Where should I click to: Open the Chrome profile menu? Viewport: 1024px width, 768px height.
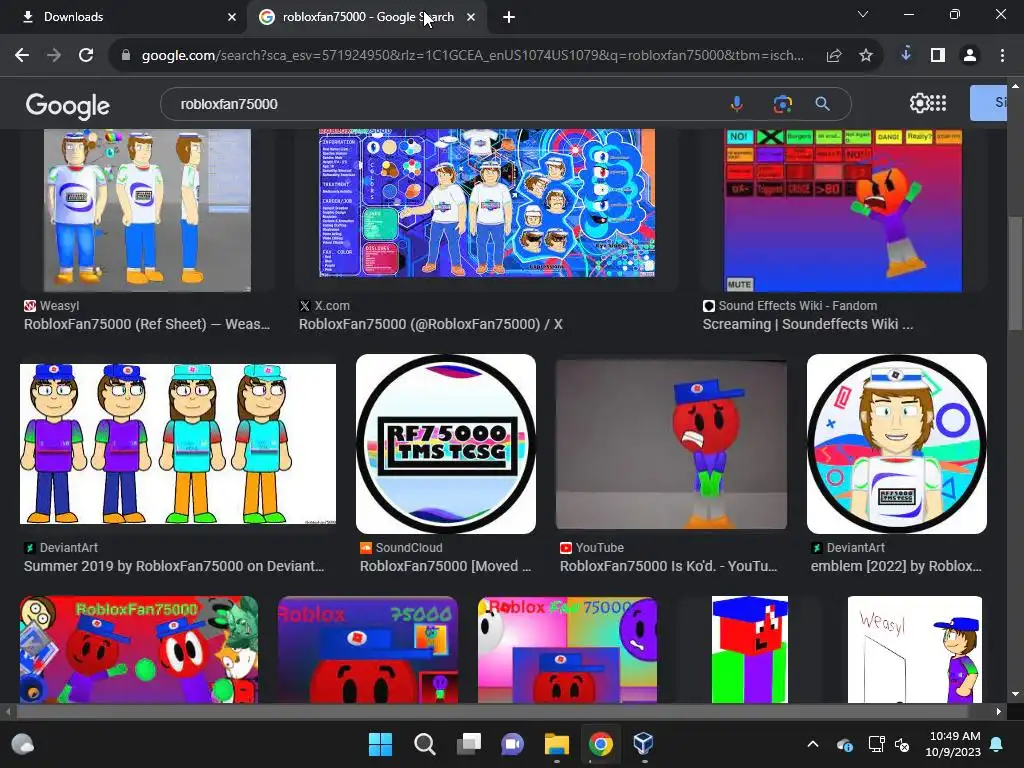(x=970, y=56)
